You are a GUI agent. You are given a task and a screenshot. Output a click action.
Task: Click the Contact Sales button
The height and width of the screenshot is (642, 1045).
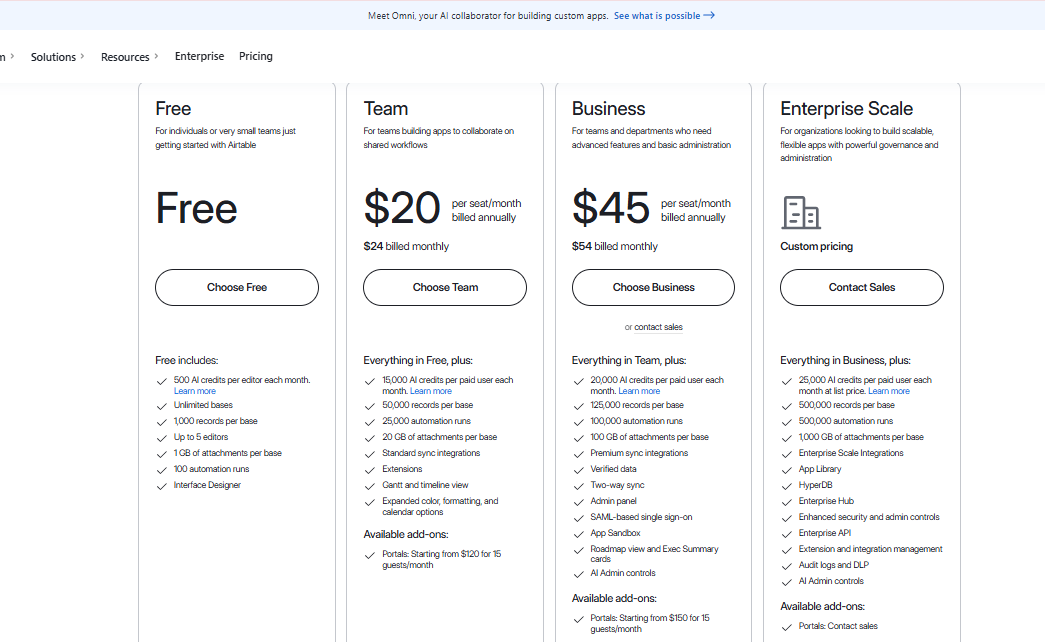862,287
